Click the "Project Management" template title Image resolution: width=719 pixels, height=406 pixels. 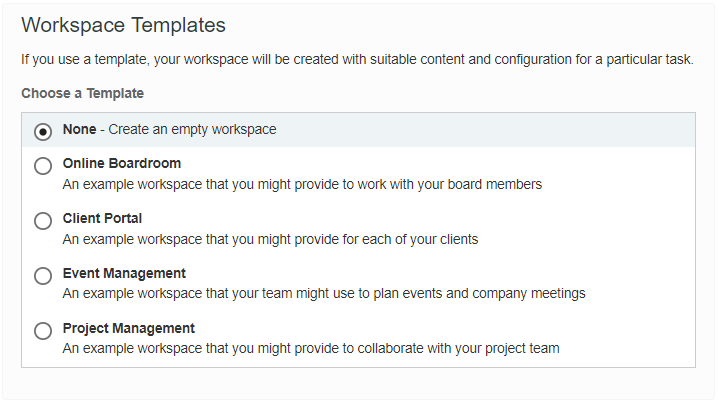(128, 329)
